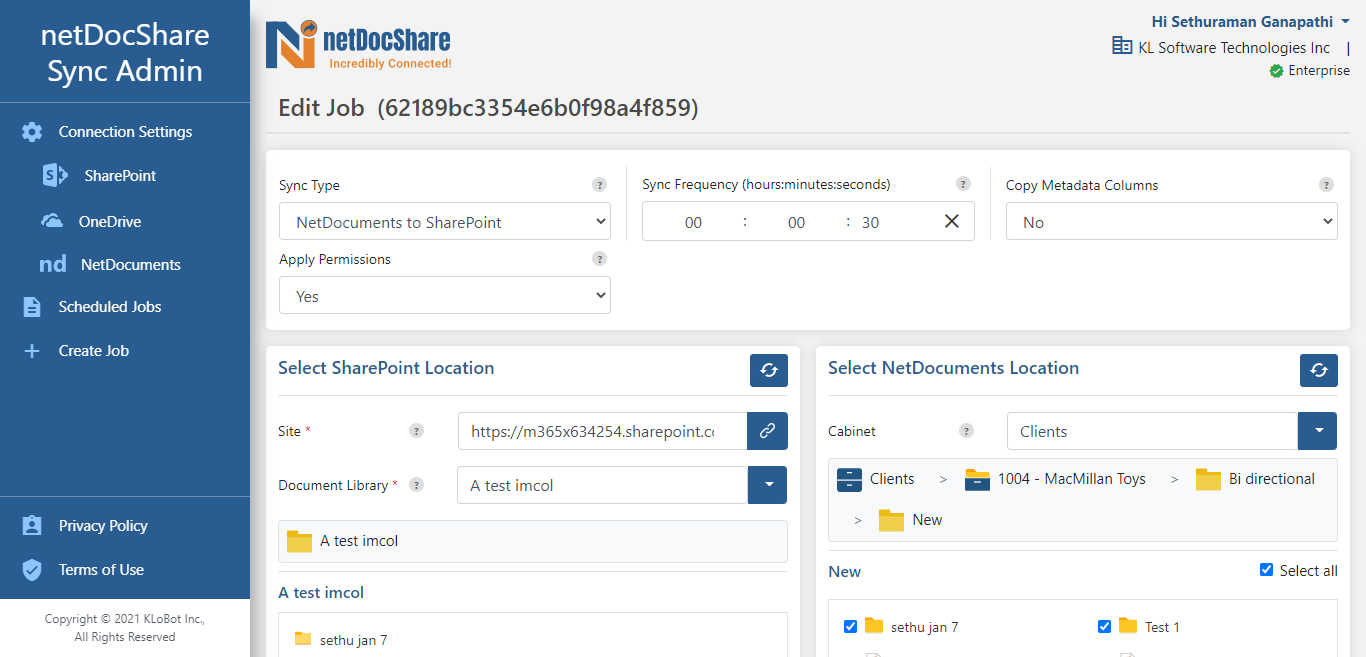Click Sync Frequency help question icon
1366x657 pixels.
(963, 184)
